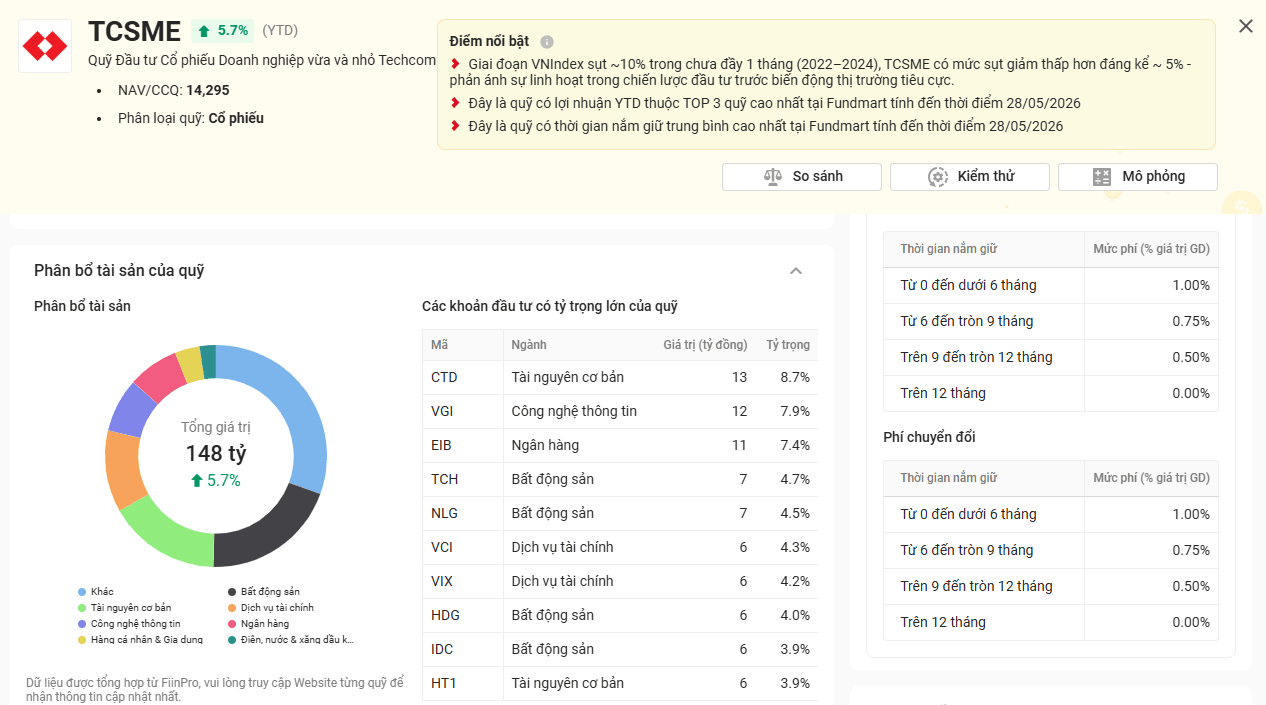Click the green 5.7% YTD badge in header

tap(222, 31)
